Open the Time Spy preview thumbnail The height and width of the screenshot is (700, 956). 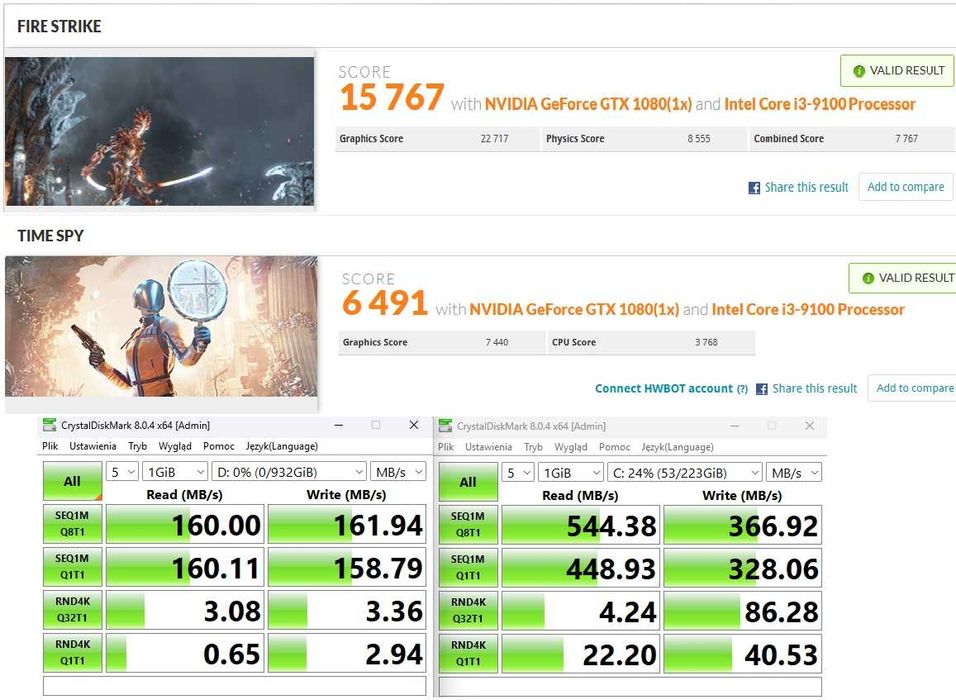click(x=161, y=326)
